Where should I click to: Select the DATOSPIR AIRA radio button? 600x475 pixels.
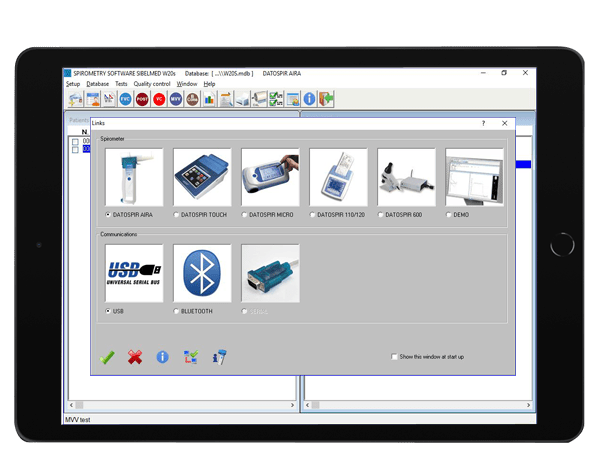(x=108, y=215)
